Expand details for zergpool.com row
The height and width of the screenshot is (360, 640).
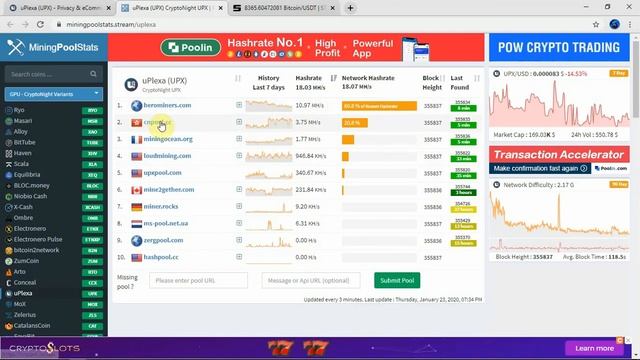[x=239, y=240]
